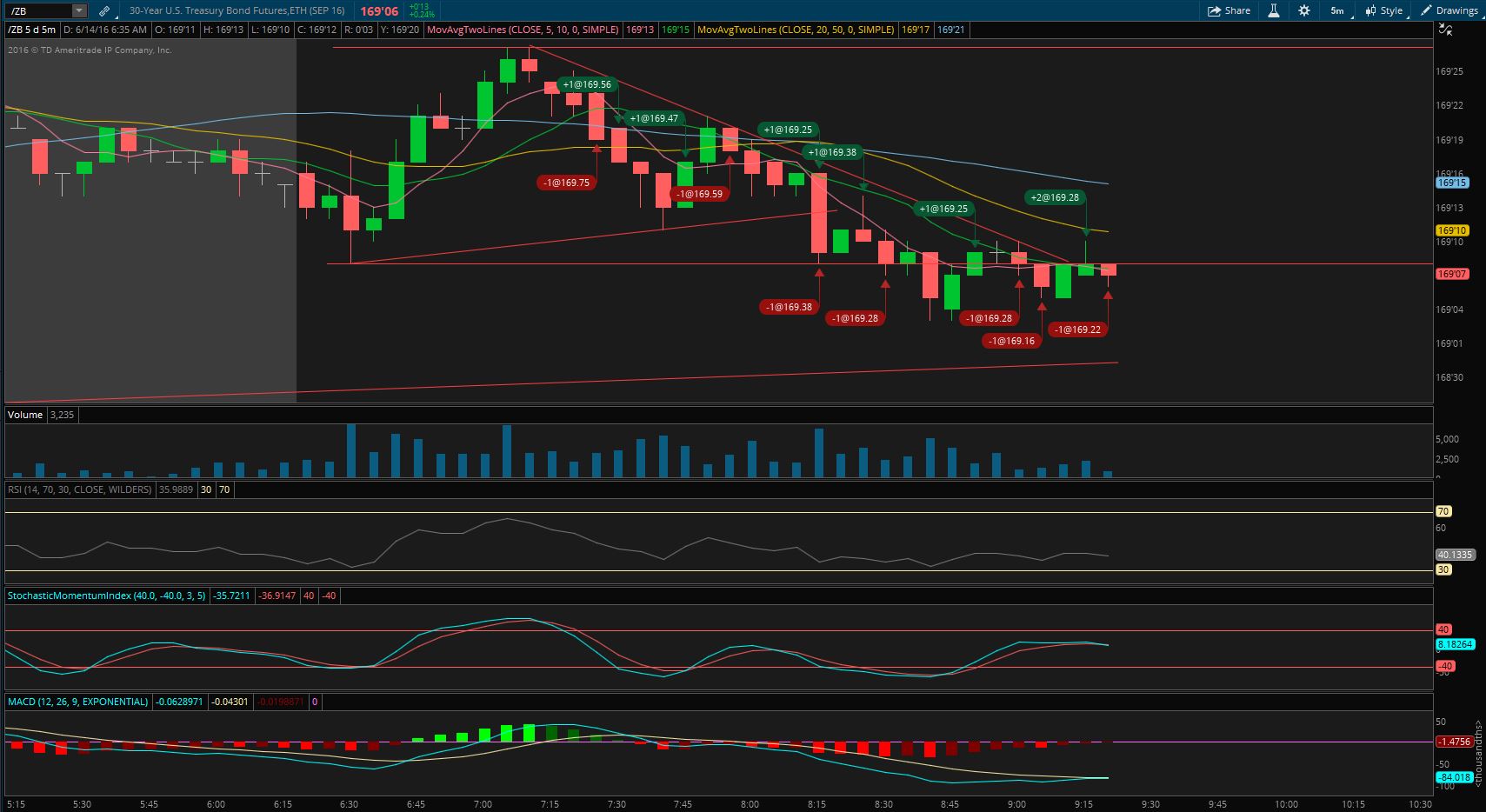Click the +1@169.47 buy order bubble
The width and height of the screenshot is (1486, 812).
(x=654, y=118)
